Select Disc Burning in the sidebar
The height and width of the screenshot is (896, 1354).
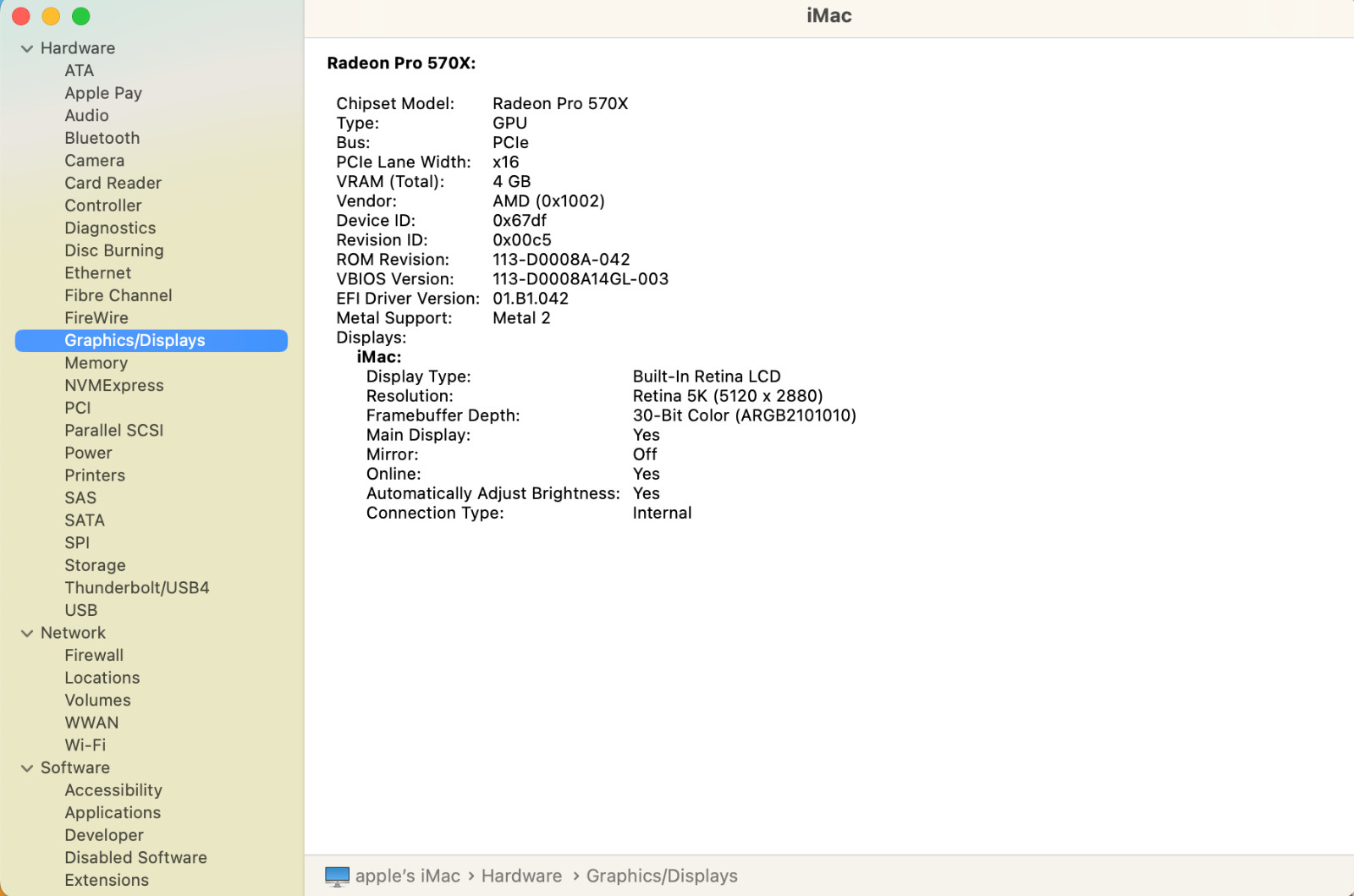click(114, 250)
